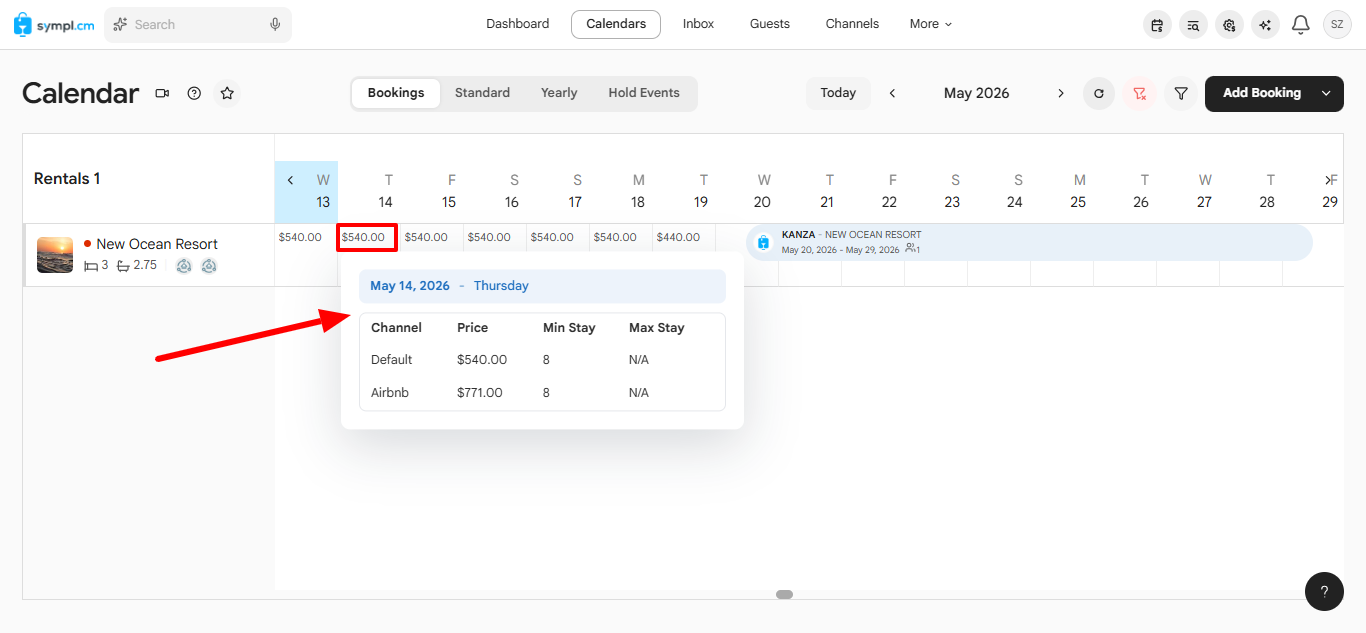Open the Add Booking dropdown arrow
The height and width of the screenshot is (633, 1366).
1326,93
